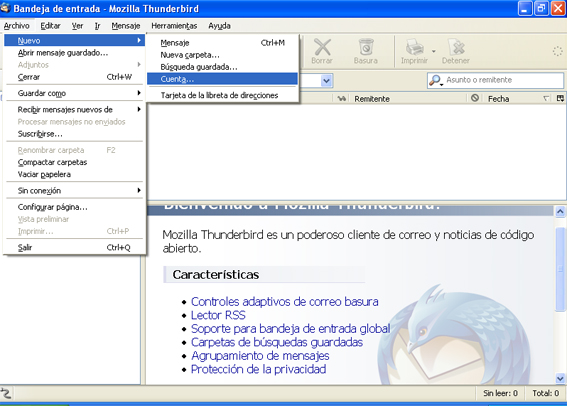Open Soporte para bandeja de entrada global
This screenshot has width=567, height=406.
pyautogui.click(x=290, y=329)
